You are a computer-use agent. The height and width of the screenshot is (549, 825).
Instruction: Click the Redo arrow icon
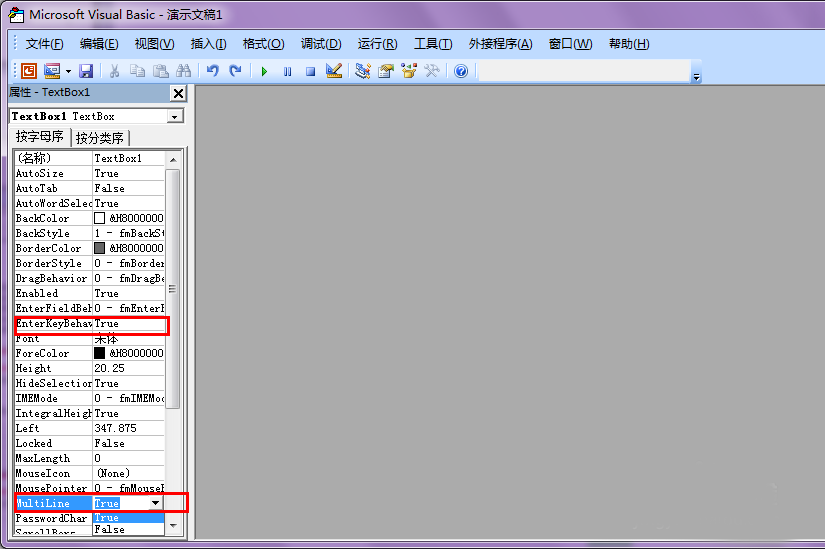coord(235,71)
